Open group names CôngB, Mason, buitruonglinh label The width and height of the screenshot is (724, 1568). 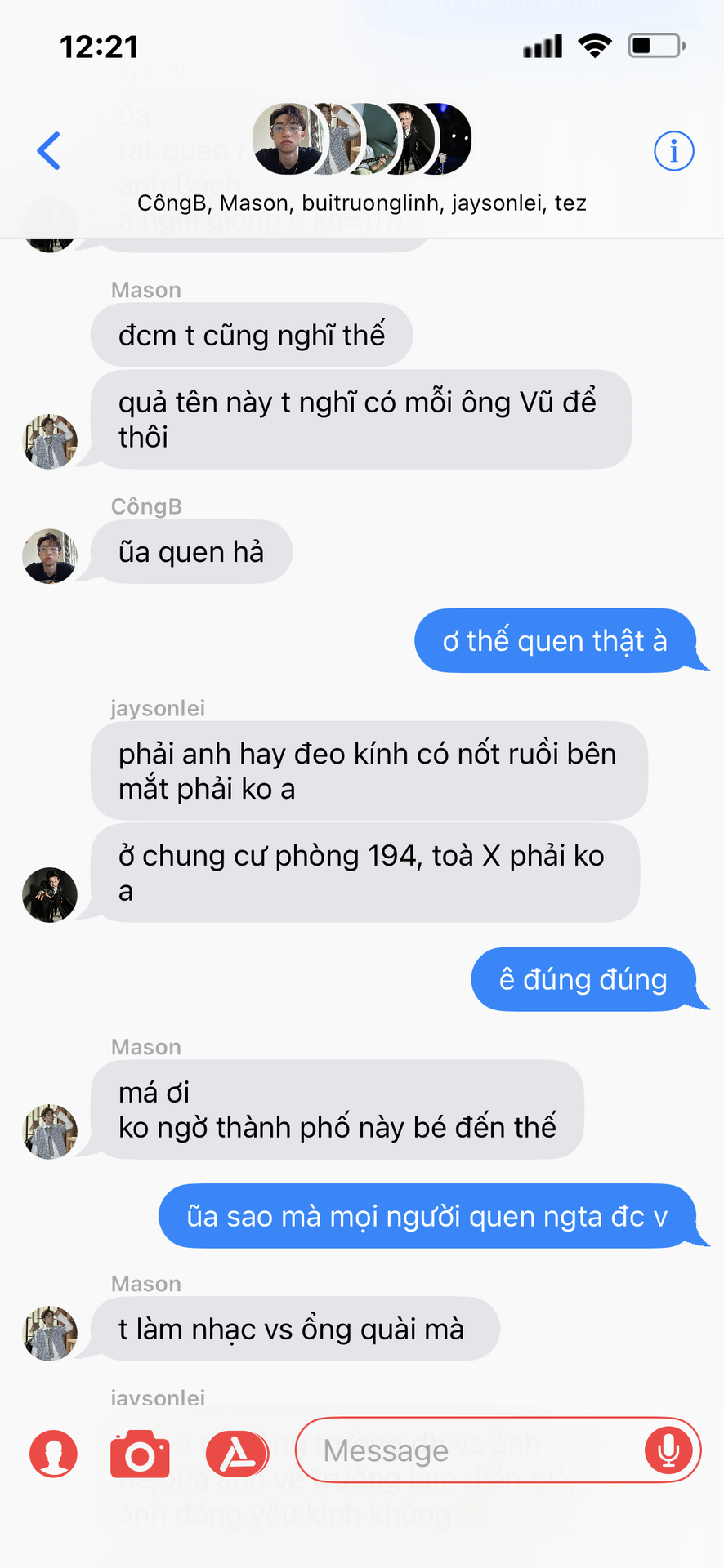click(362, 203)
